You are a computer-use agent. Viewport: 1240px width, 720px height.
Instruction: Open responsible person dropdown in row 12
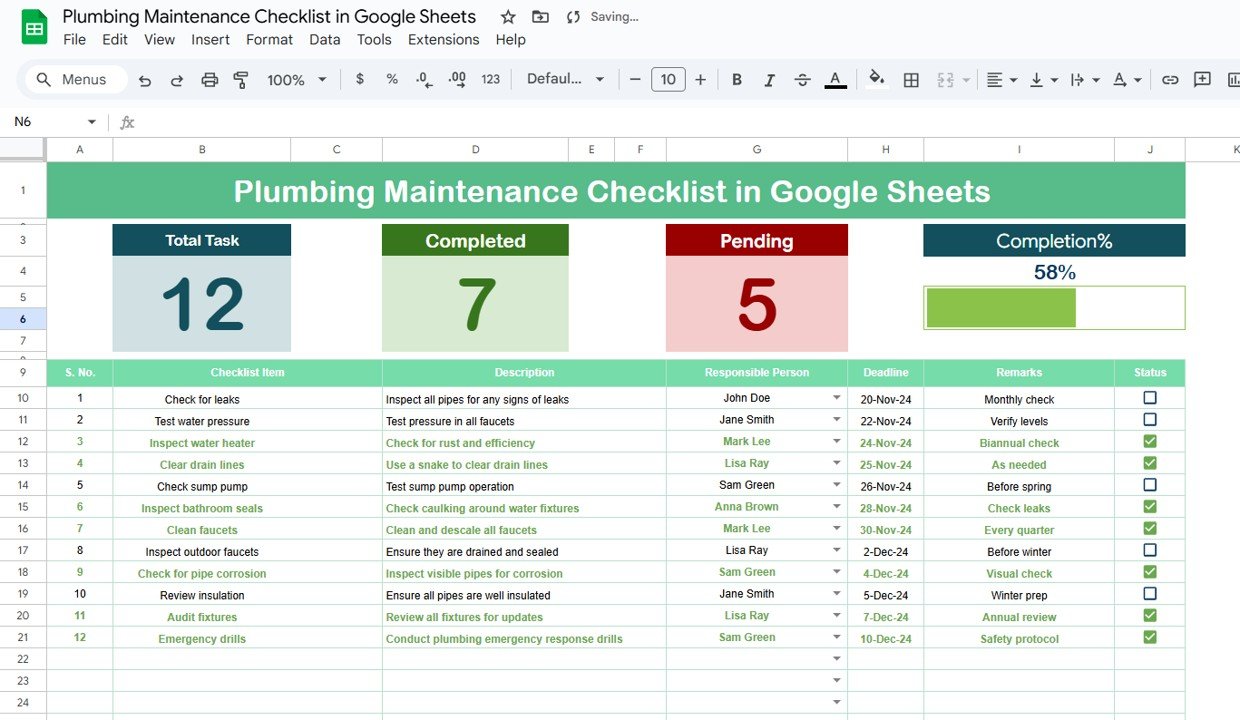(x=837, y=442)
